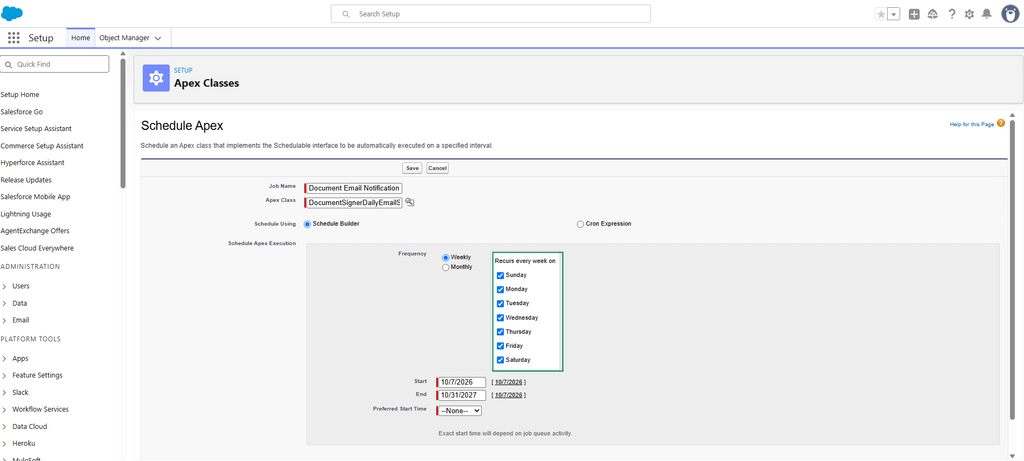
Task: Click the Quick Find magnifier icon
Action: [8, 65]
